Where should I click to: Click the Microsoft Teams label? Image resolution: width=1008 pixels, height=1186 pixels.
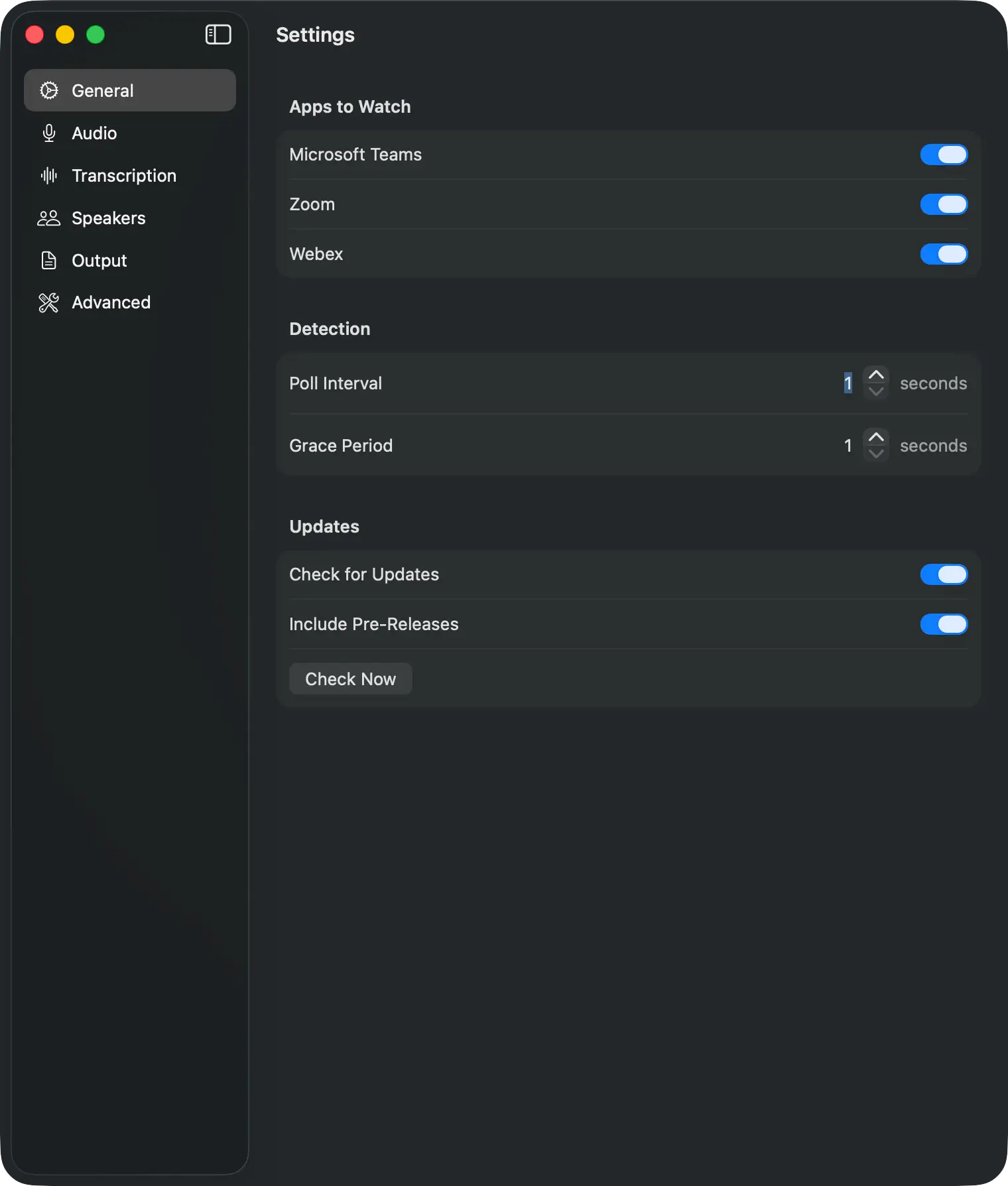tap(355, 155)
